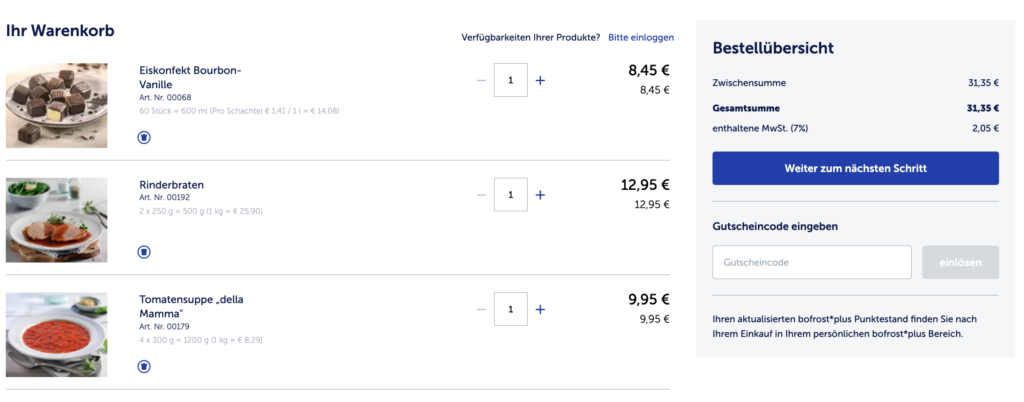Focus the Gutscheincode input field
Viewport: 1024px width, 402px height.
point(812,262)
